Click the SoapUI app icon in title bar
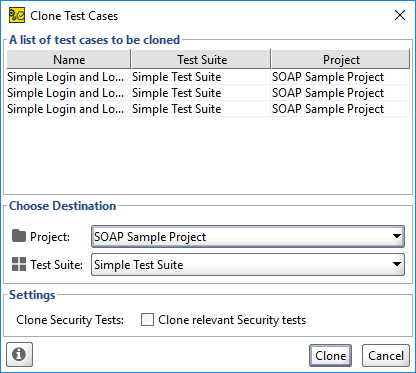416x373 pixels. 17,15
